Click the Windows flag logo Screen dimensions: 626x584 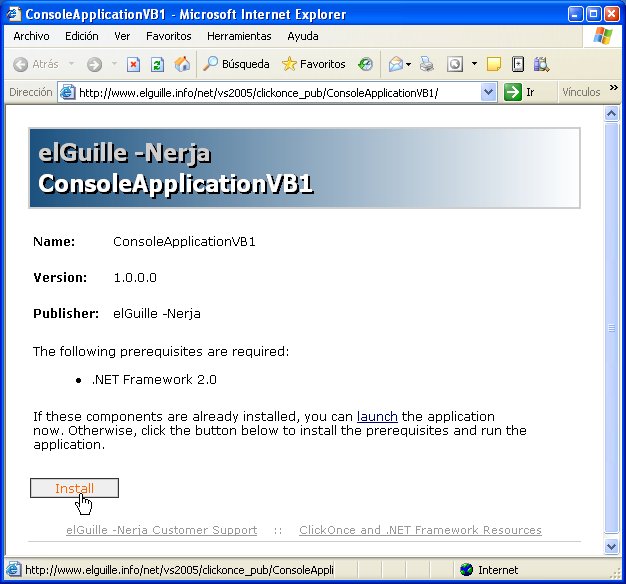click(602, 36)
